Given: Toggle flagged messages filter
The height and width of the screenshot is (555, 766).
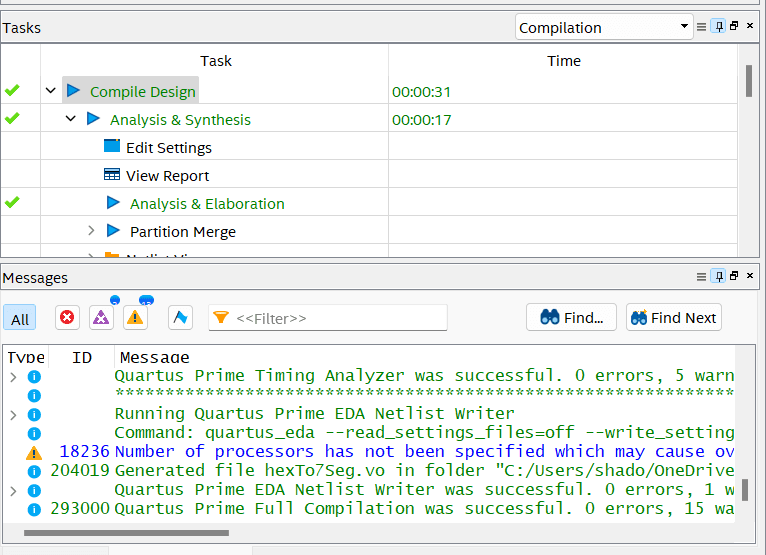Looking at the screenshot, I should point(180,318).
